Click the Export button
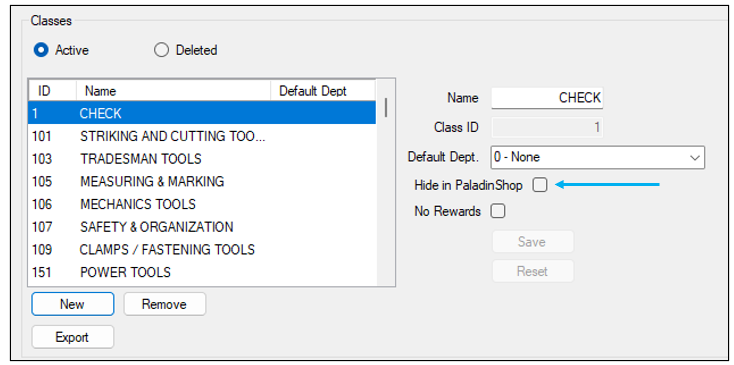The height and width of the screenshot is (365, 734). 73,337
